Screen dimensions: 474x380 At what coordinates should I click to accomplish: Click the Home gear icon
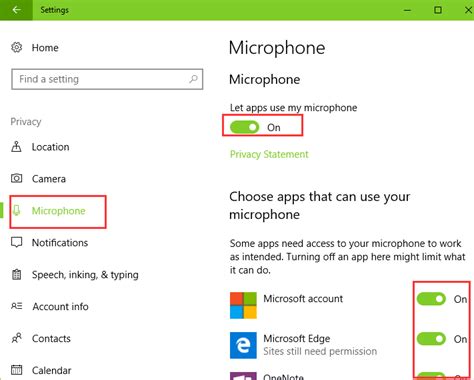pos(17,47)
